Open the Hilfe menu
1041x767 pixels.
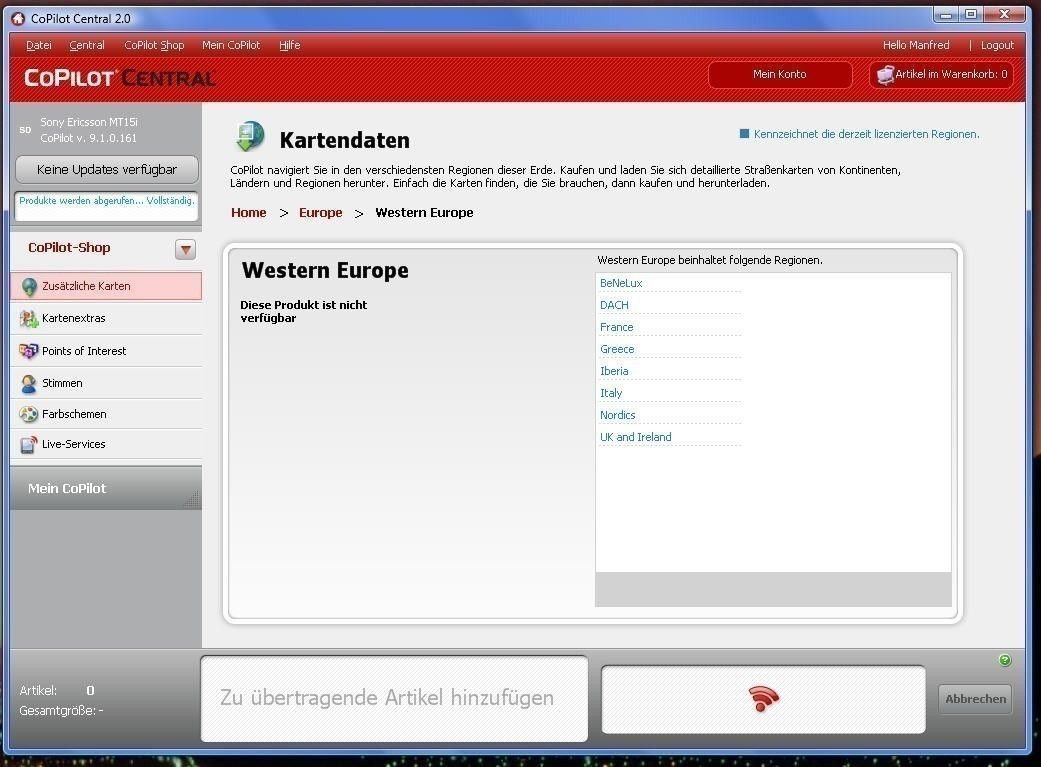point(289,45)
